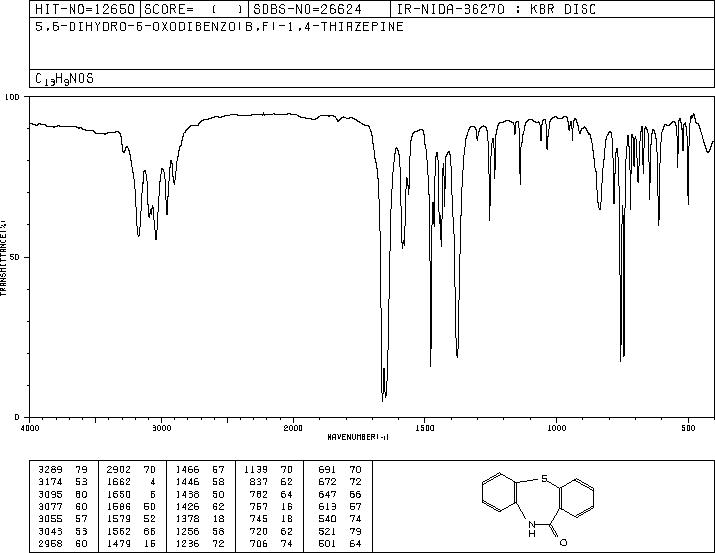Image resolution: width=715 pixels, height=553 pixels.
Task: Select peak value 1479 in table
Action: (x=119, y=543)
